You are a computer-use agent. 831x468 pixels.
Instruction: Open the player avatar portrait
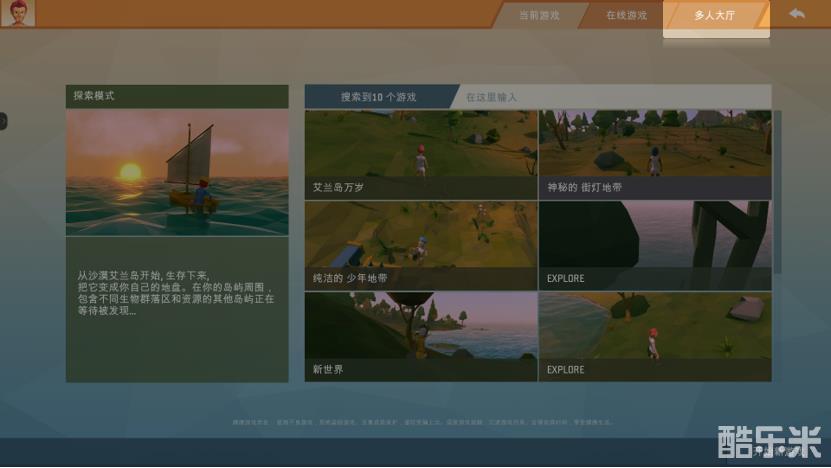tap(18, 13)
